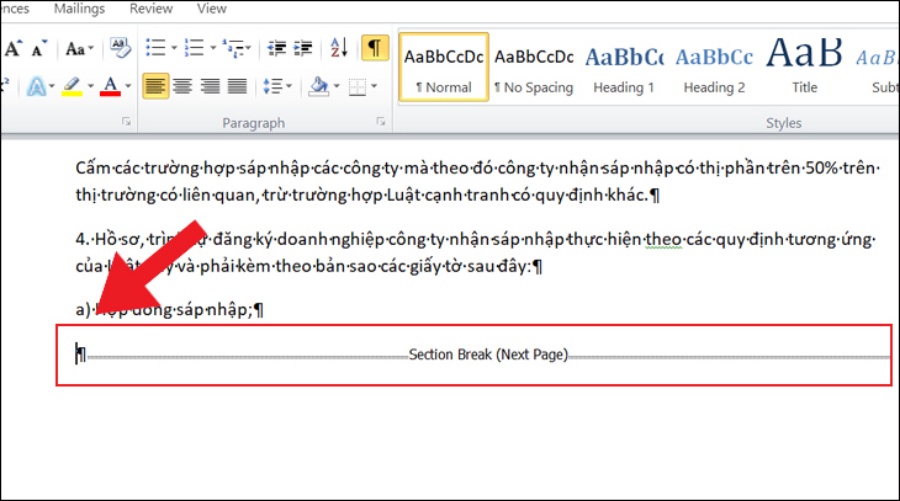The width and height of the screenshot is (900, 501).
Task: Click the Grow Font icon
Action: coord(14,48)
